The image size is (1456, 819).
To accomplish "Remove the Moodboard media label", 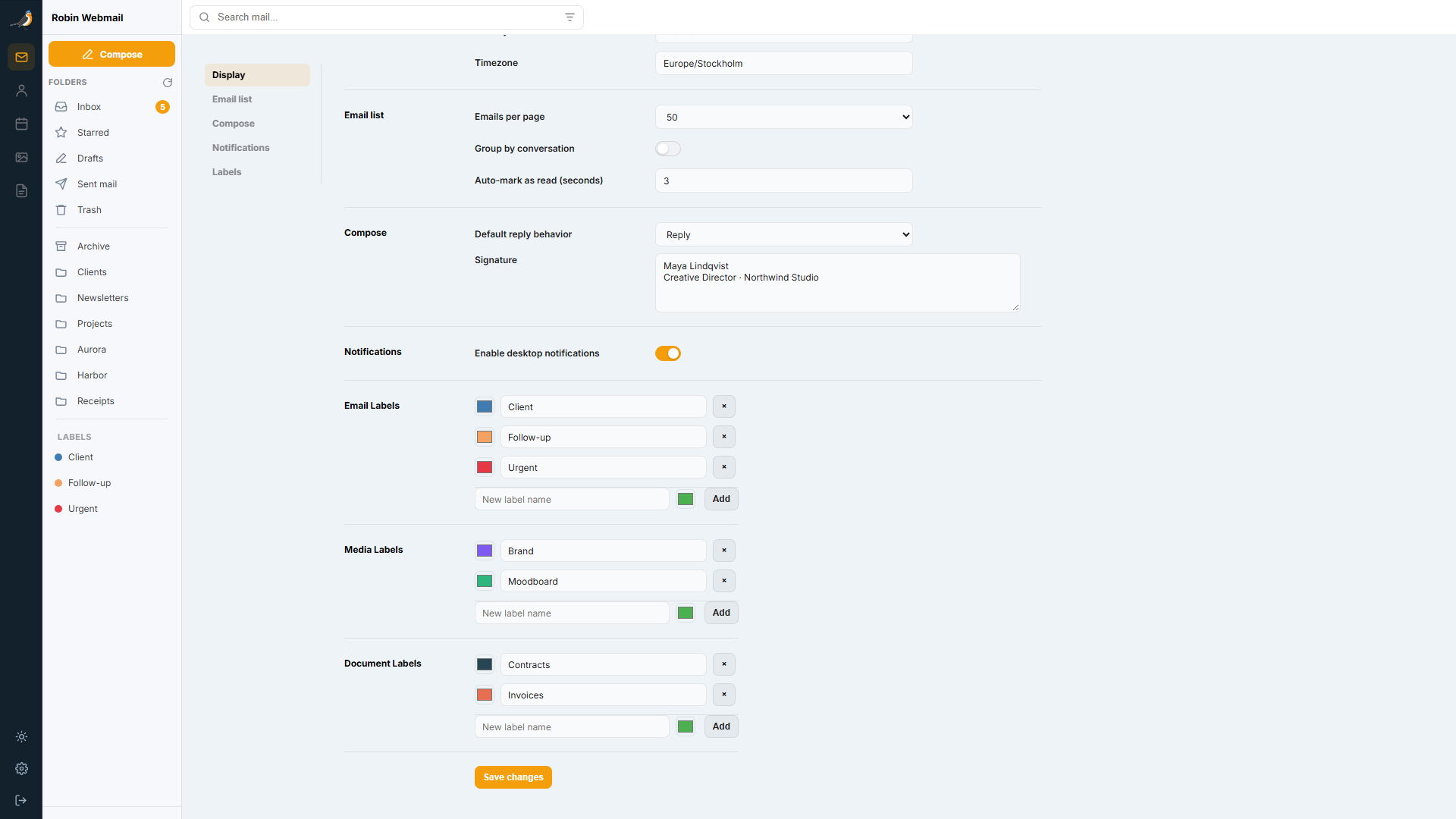I will coord(724,581).
